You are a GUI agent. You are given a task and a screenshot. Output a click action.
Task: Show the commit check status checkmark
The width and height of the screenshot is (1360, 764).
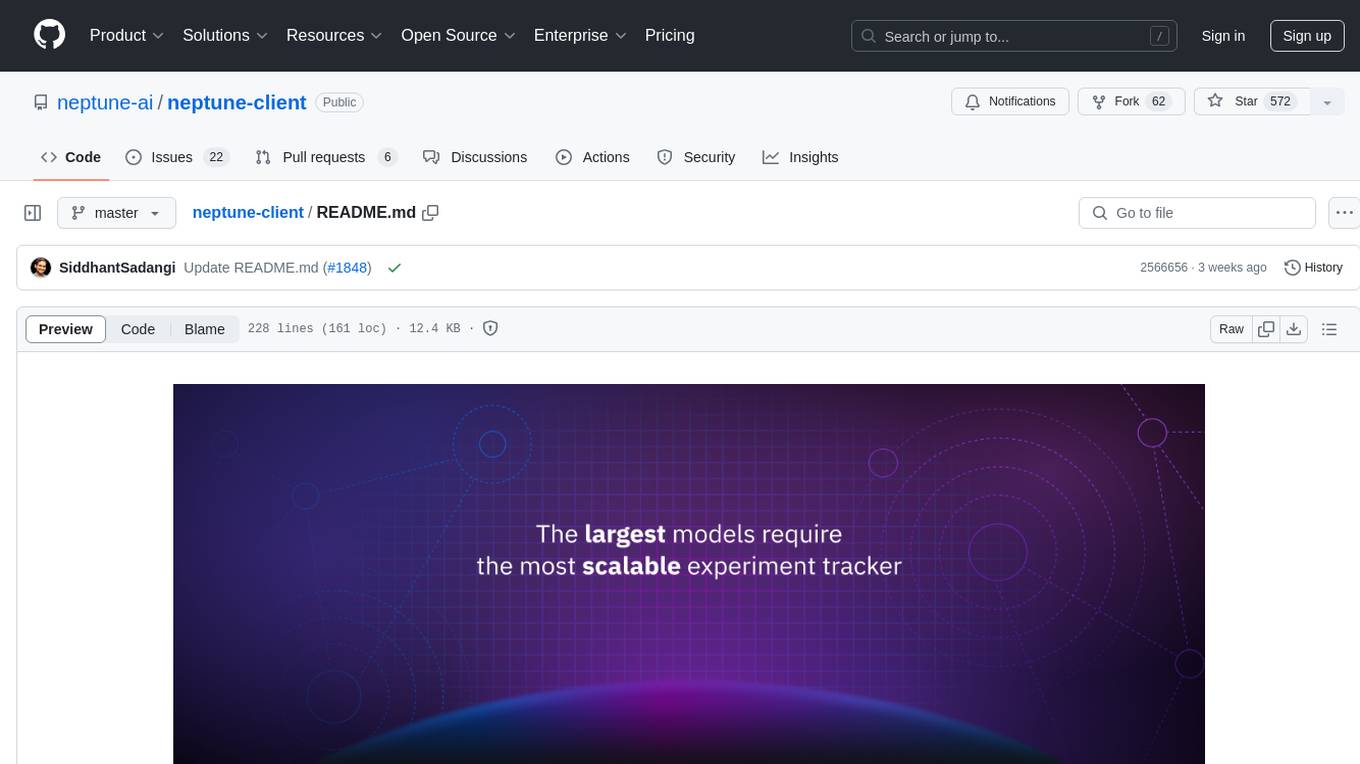click(x=394, y=268)
